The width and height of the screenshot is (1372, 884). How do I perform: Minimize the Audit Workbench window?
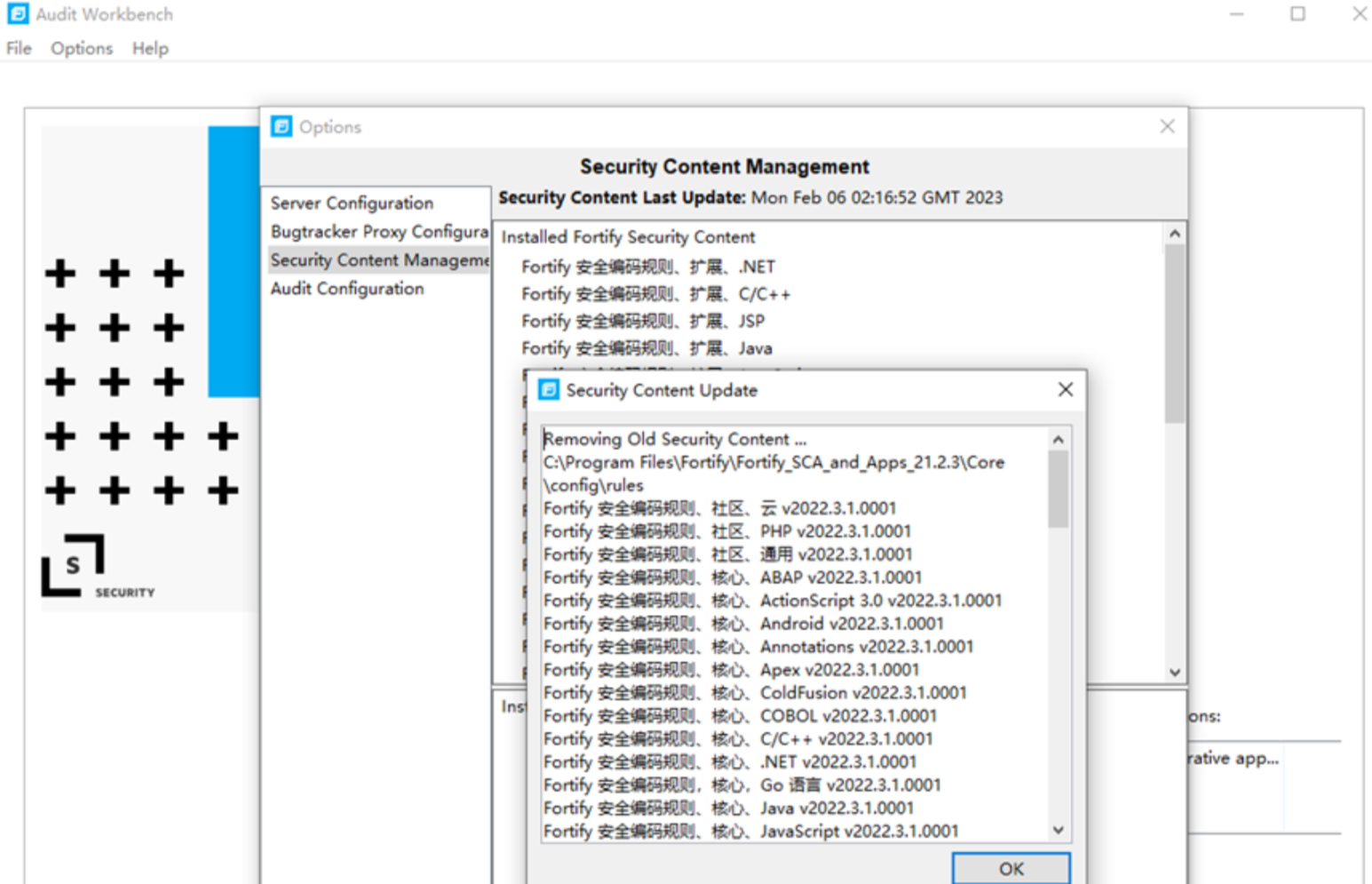pos(1236,14)
